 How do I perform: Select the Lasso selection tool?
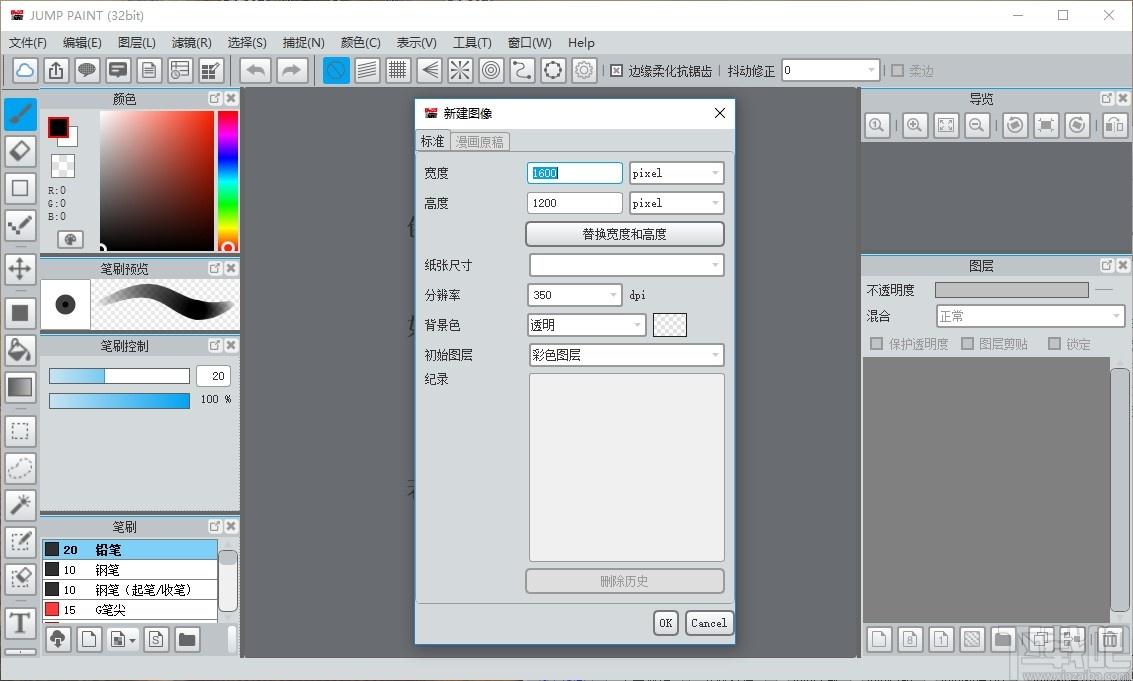click(20, 468)
